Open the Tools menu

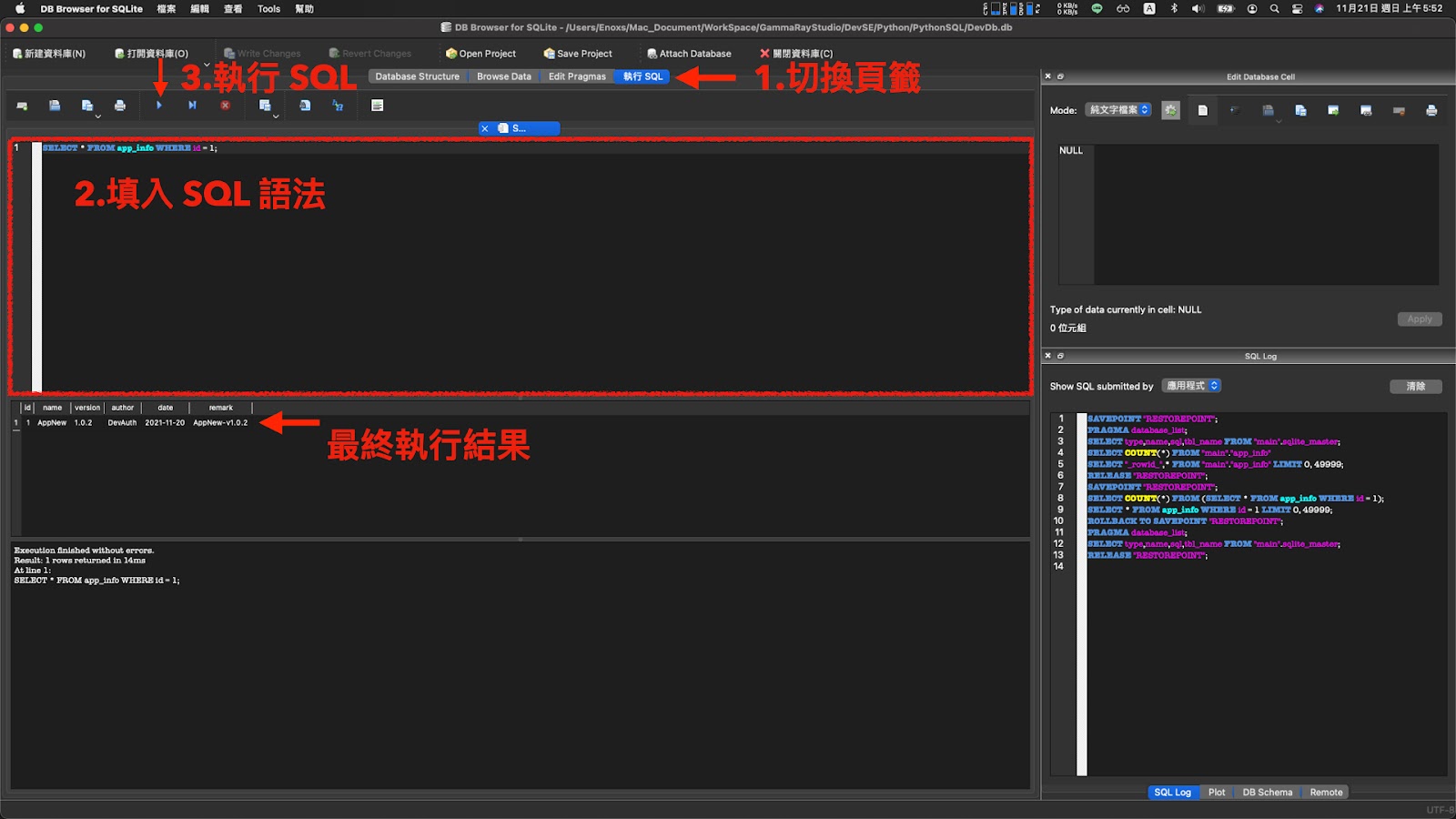click(268, 8)
